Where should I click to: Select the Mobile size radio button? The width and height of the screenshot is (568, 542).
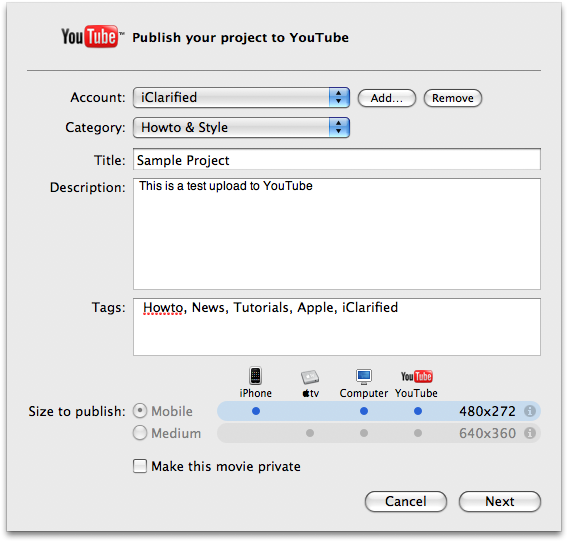point(140,411)
